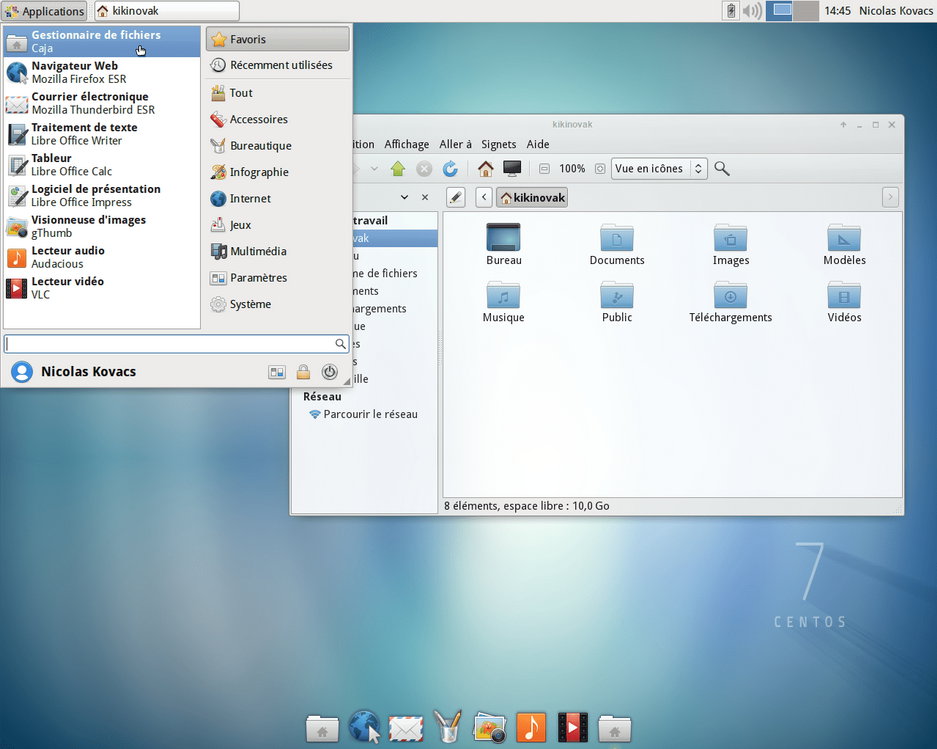The image size is (937, 749).
Task: Close the side pane
Action: coord(425,197)
